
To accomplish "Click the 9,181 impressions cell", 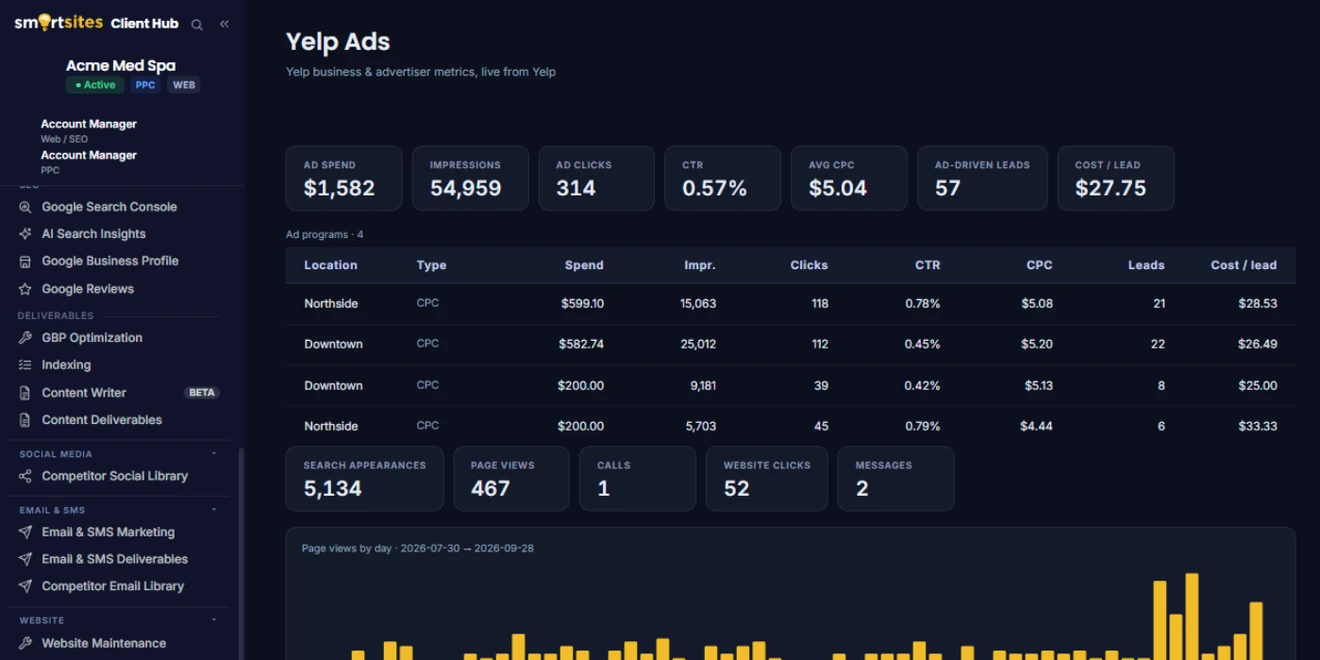I will pos(703,385).
